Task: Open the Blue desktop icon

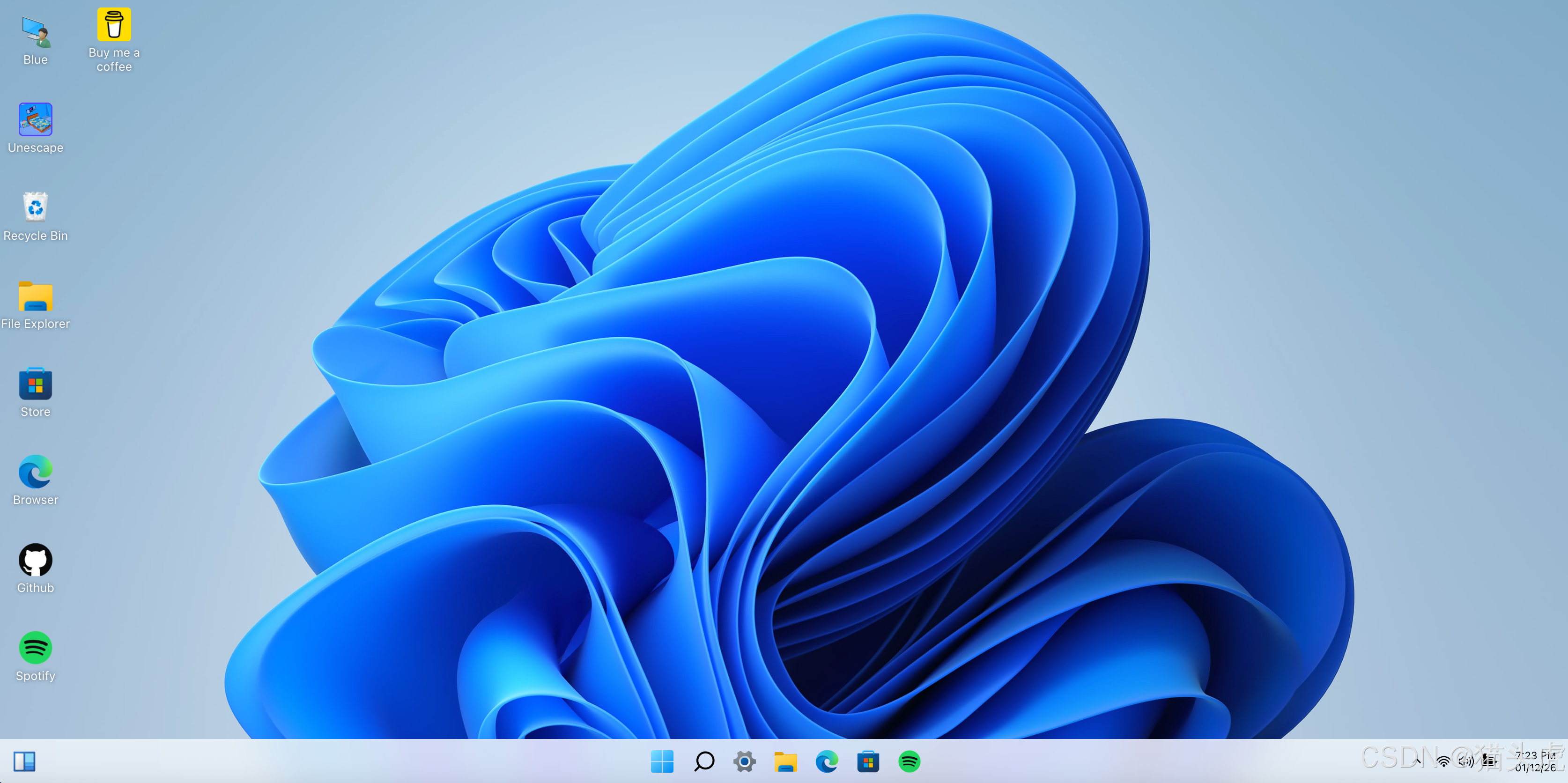Action: coord(35,34)
